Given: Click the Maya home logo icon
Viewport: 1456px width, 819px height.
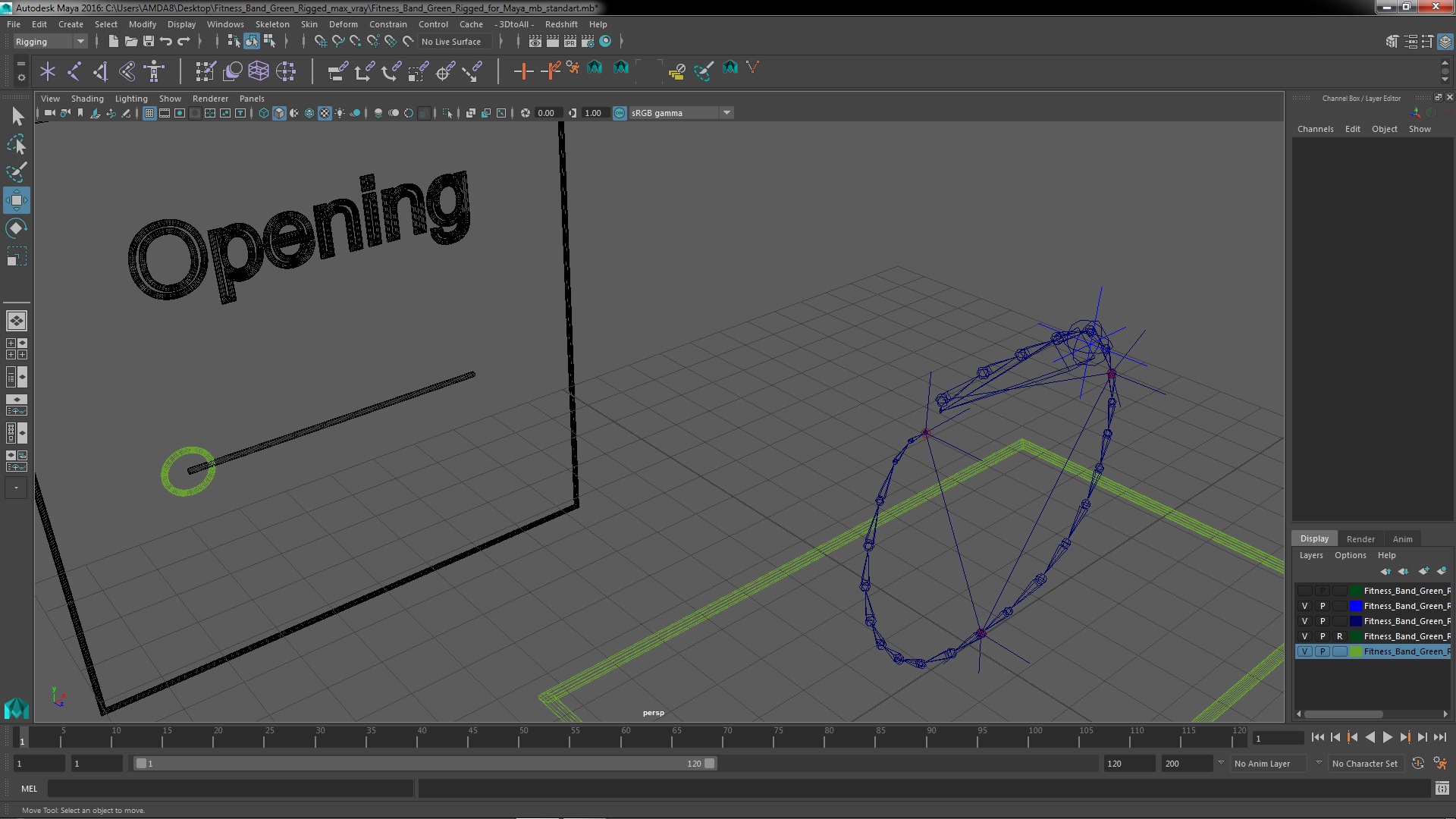Looking at the screenshot, I should (17, 708).
